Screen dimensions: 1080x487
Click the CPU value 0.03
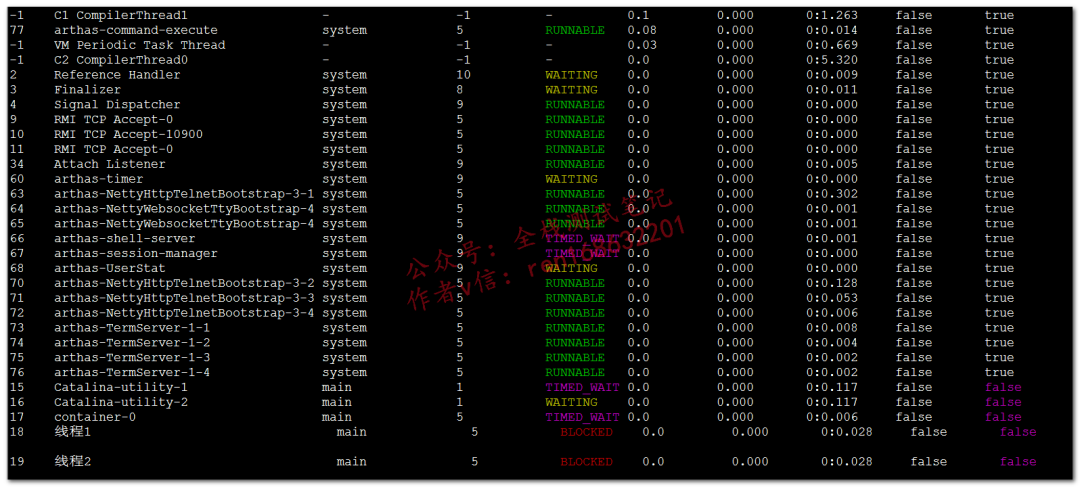(x=642, y=45)
